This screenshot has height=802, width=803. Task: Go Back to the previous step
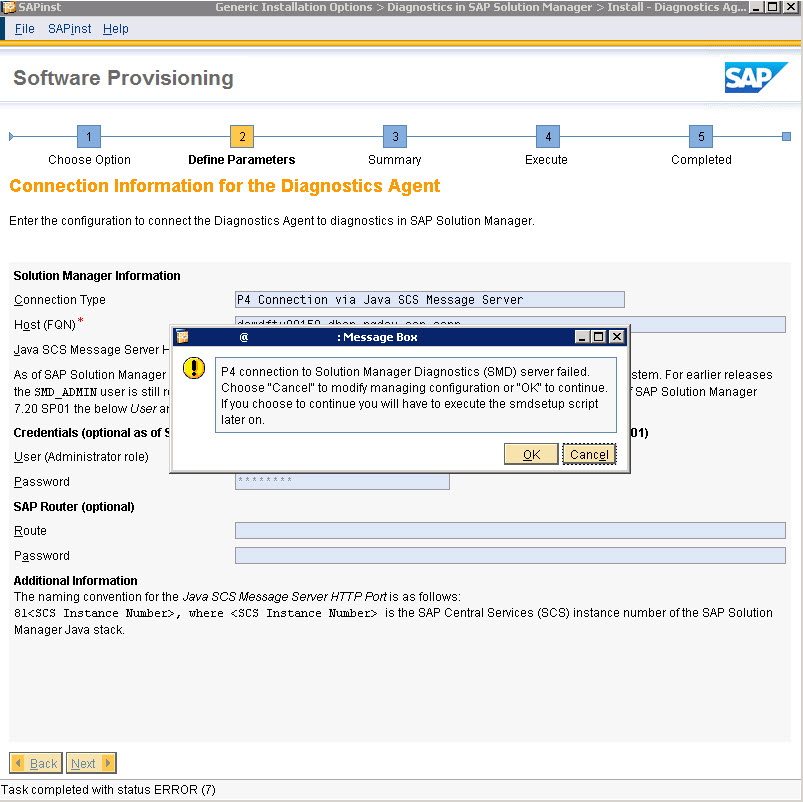click(36, 763)
